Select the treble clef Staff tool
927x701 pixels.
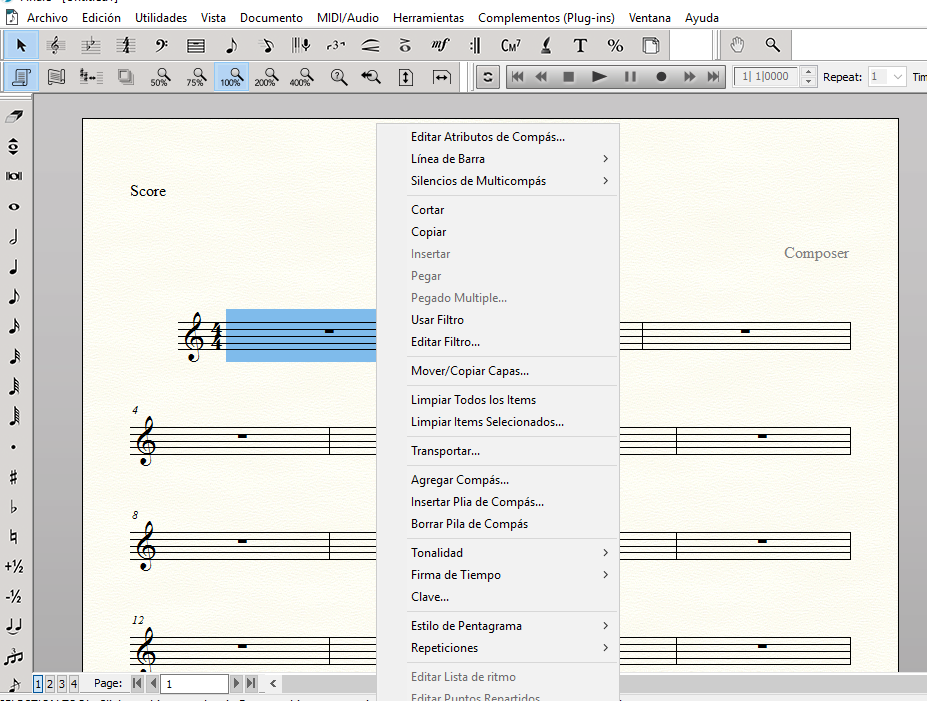[56, 45]
